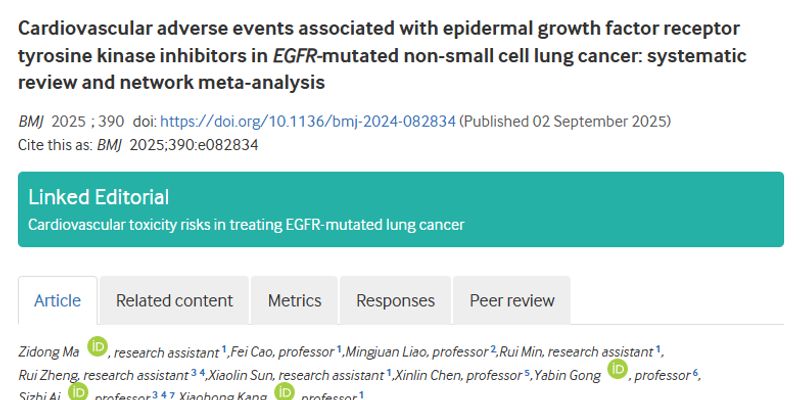800x400 pixels.
Task: Switch to the Article tab
Action: tap(58, 300)
